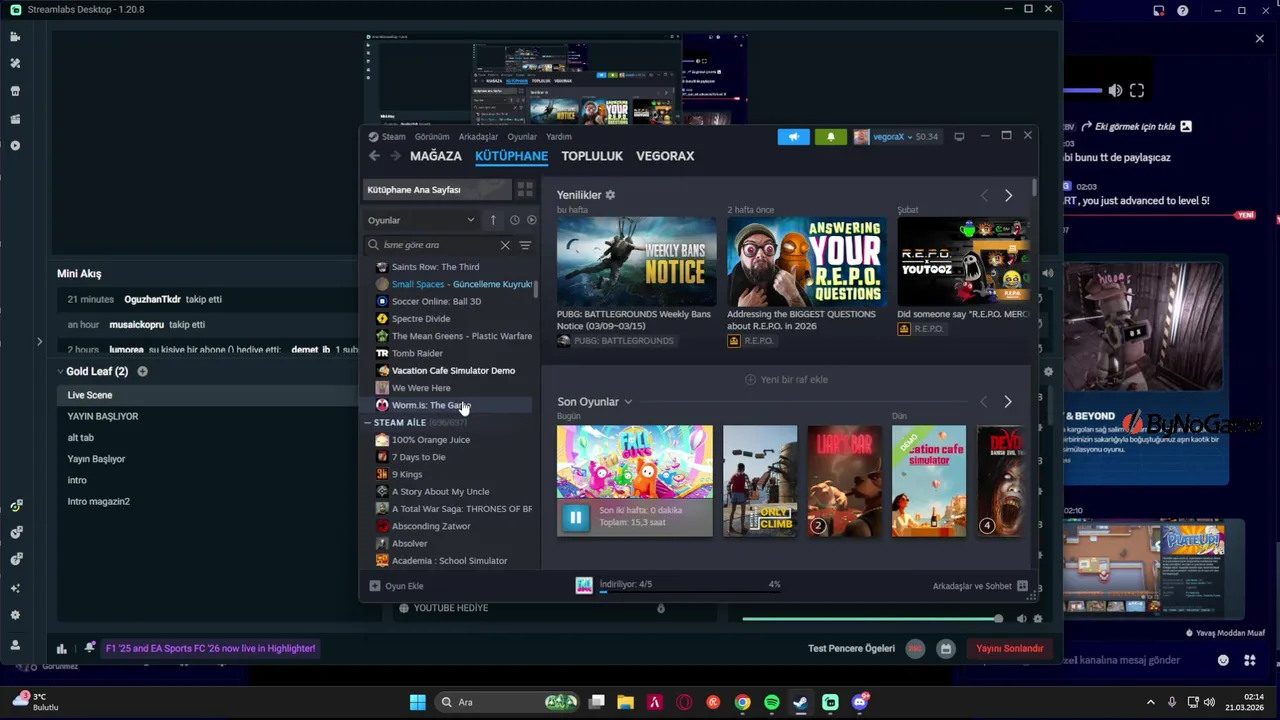Mute the Streamlabs mixer audio source

point(1021,619)
